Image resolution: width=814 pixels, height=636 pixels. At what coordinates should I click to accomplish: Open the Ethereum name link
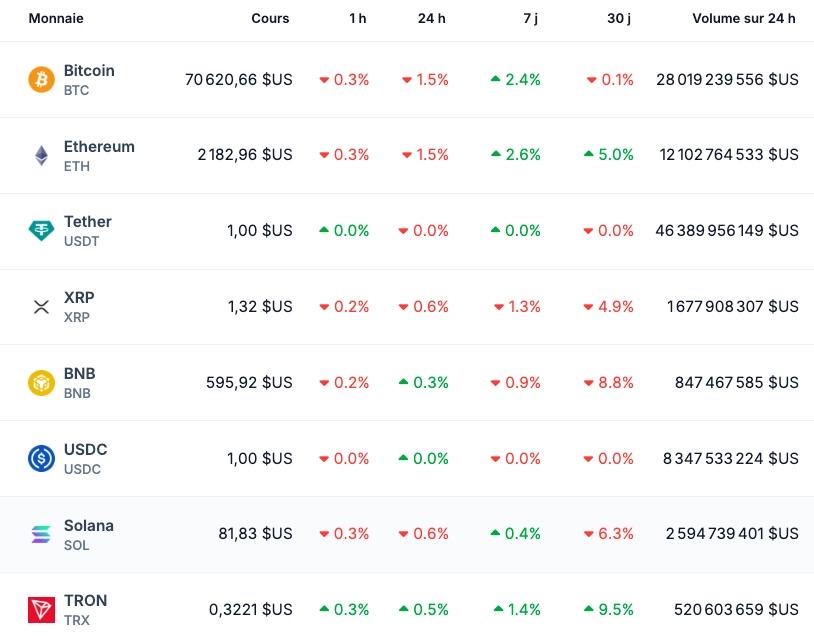point(99,146)
